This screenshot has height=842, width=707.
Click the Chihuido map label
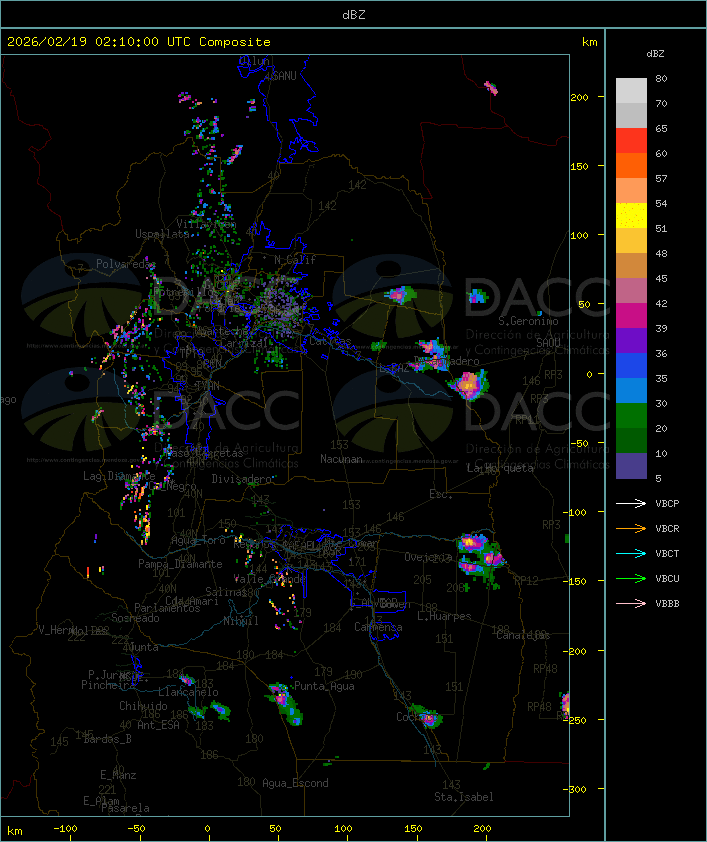[143, 706]
